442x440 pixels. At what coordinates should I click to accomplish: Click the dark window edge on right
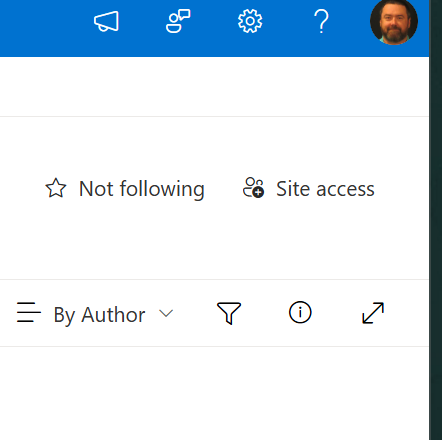click(436, 220)
